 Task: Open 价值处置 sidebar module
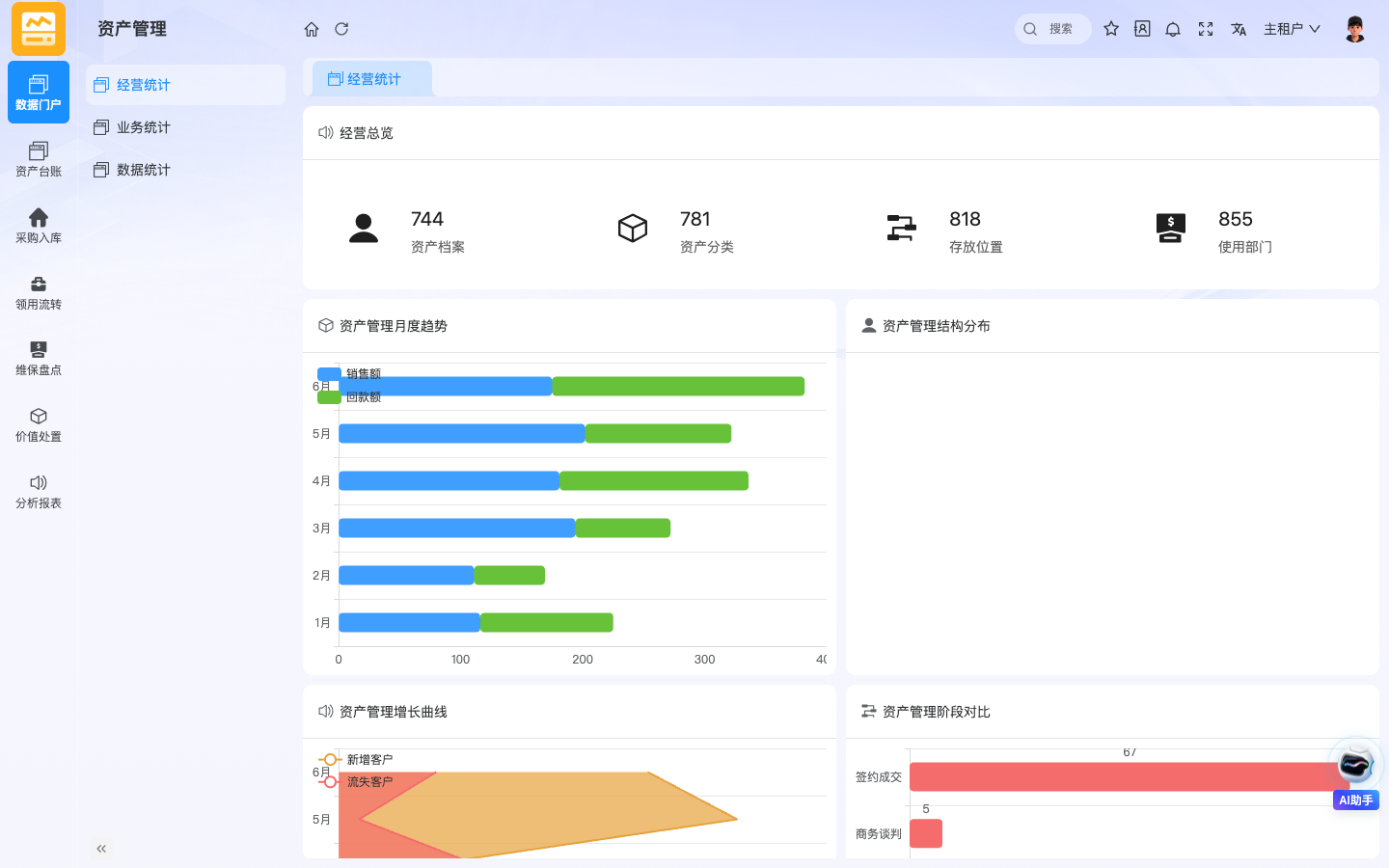click(39, 424)
